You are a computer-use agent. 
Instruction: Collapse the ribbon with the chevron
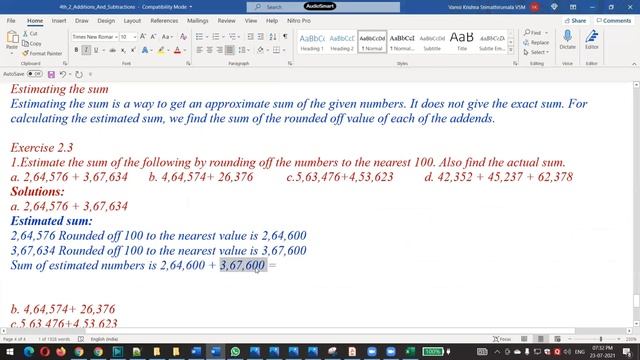pos(634,64)
